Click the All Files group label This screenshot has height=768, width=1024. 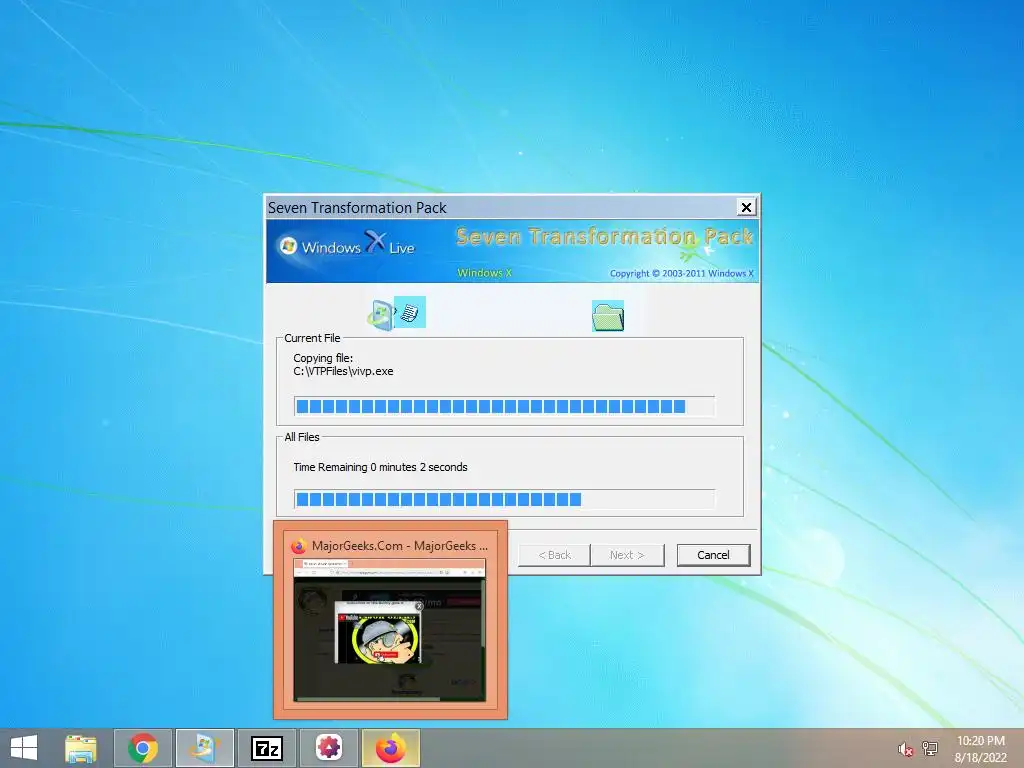(x=302, y=438)
